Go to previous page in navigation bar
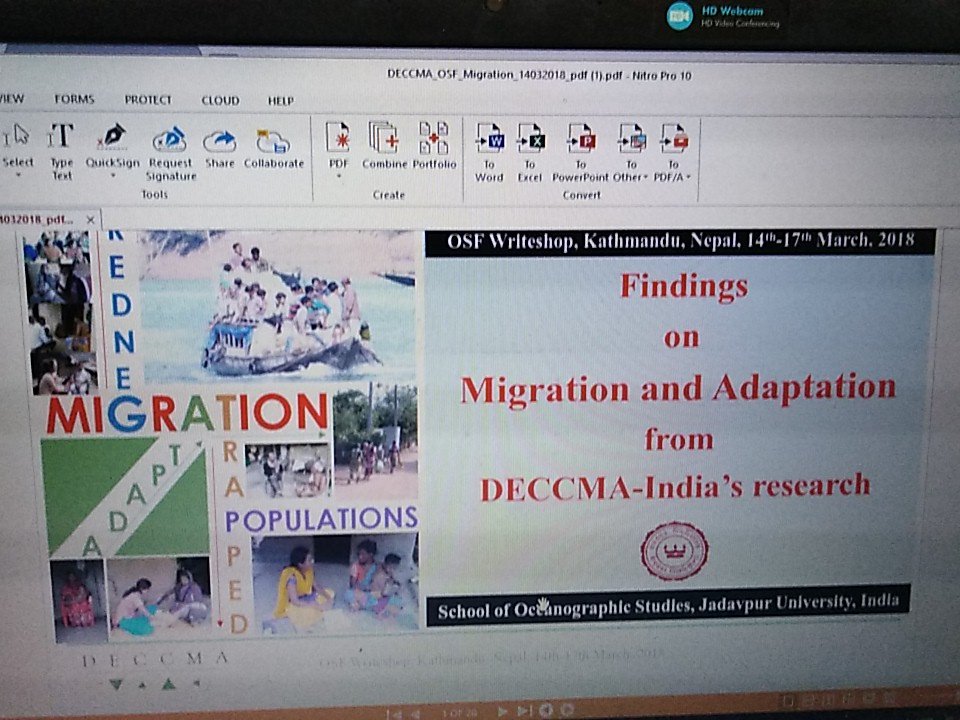The width and height of the screenshot is (960, 720). (x=414, y=713)
